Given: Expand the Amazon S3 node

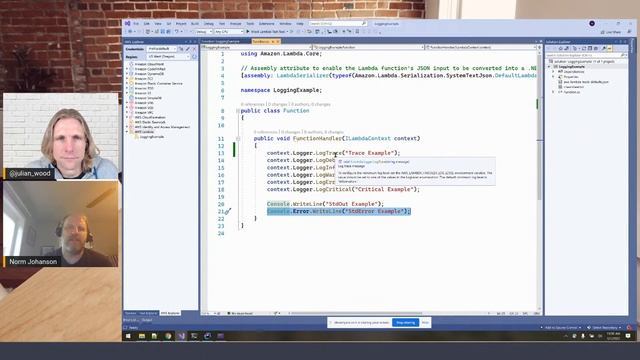Looking at the screenshot, I should 127,93.
